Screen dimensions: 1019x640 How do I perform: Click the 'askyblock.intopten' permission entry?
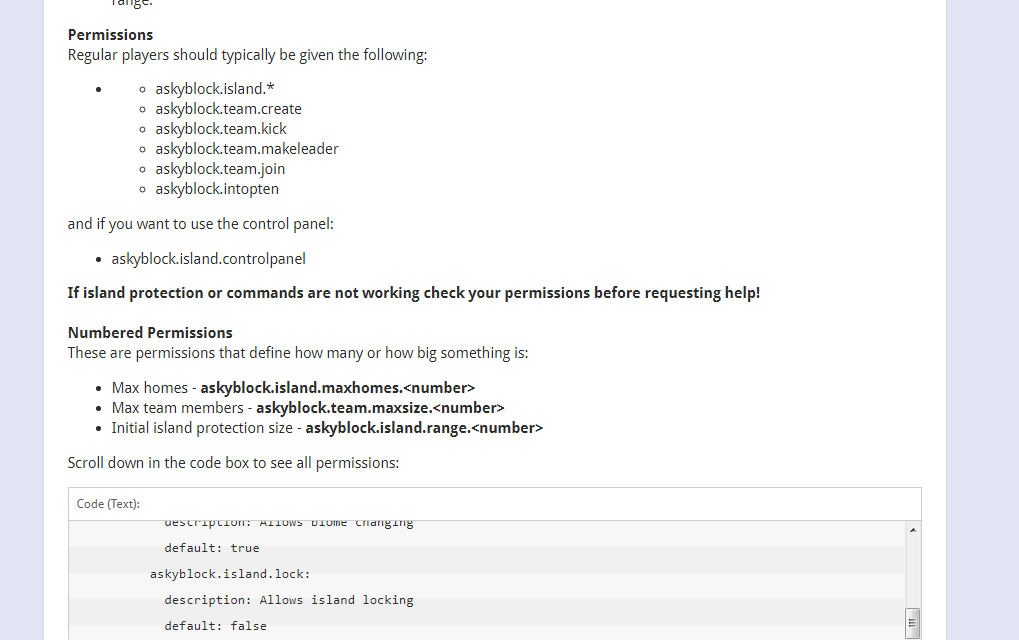[217, 189]
